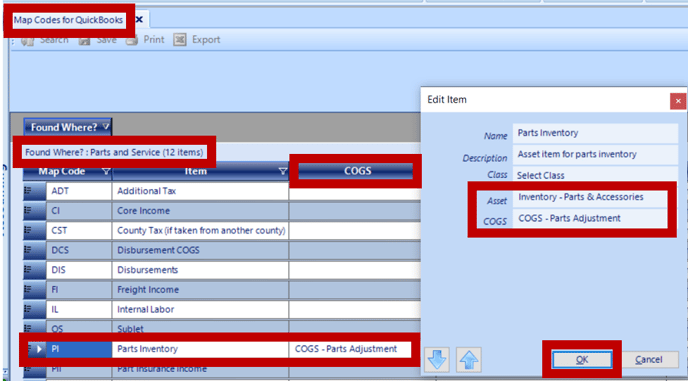Image resolution: width=688 pixels, height=381 pixels.
Task: Select the IL map code cell
Action: (79, 309)
